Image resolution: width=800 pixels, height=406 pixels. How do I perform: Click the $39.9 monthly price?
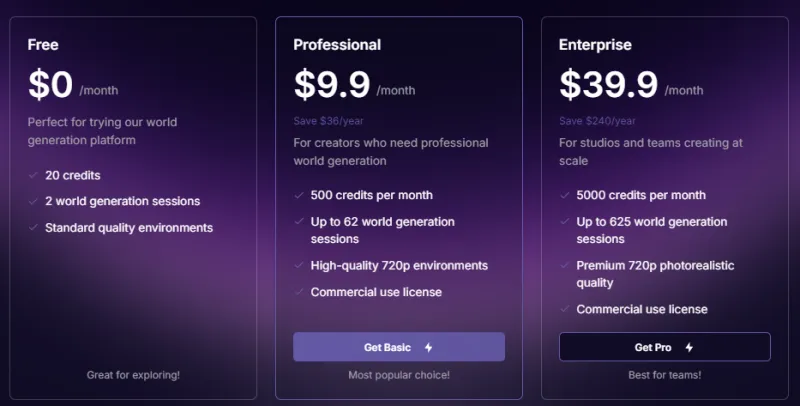click(608, 84)
